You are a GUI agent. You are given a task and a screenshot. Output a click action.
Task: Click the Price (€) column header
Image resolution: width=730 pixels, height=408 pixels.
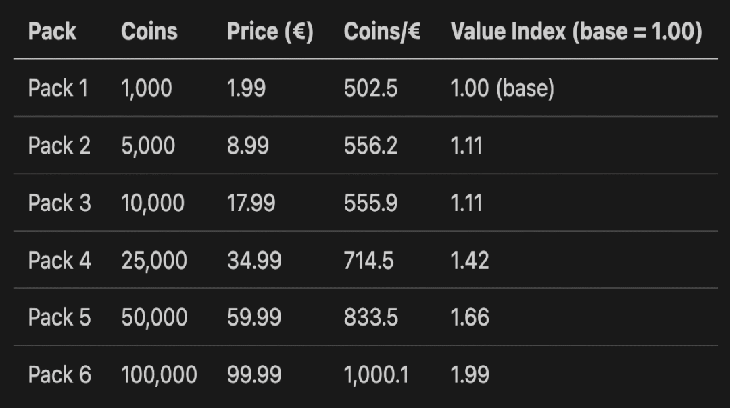pos(270,31)
